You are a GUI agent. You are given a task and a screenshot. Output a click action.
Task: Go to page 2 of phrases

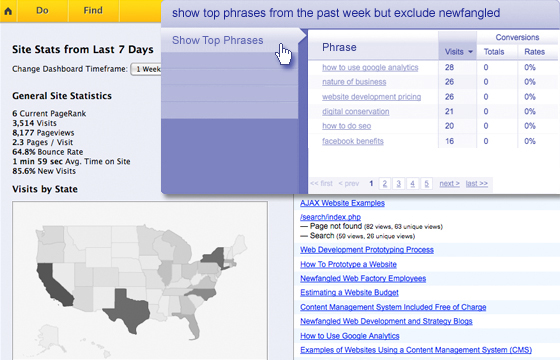(385, 184)
